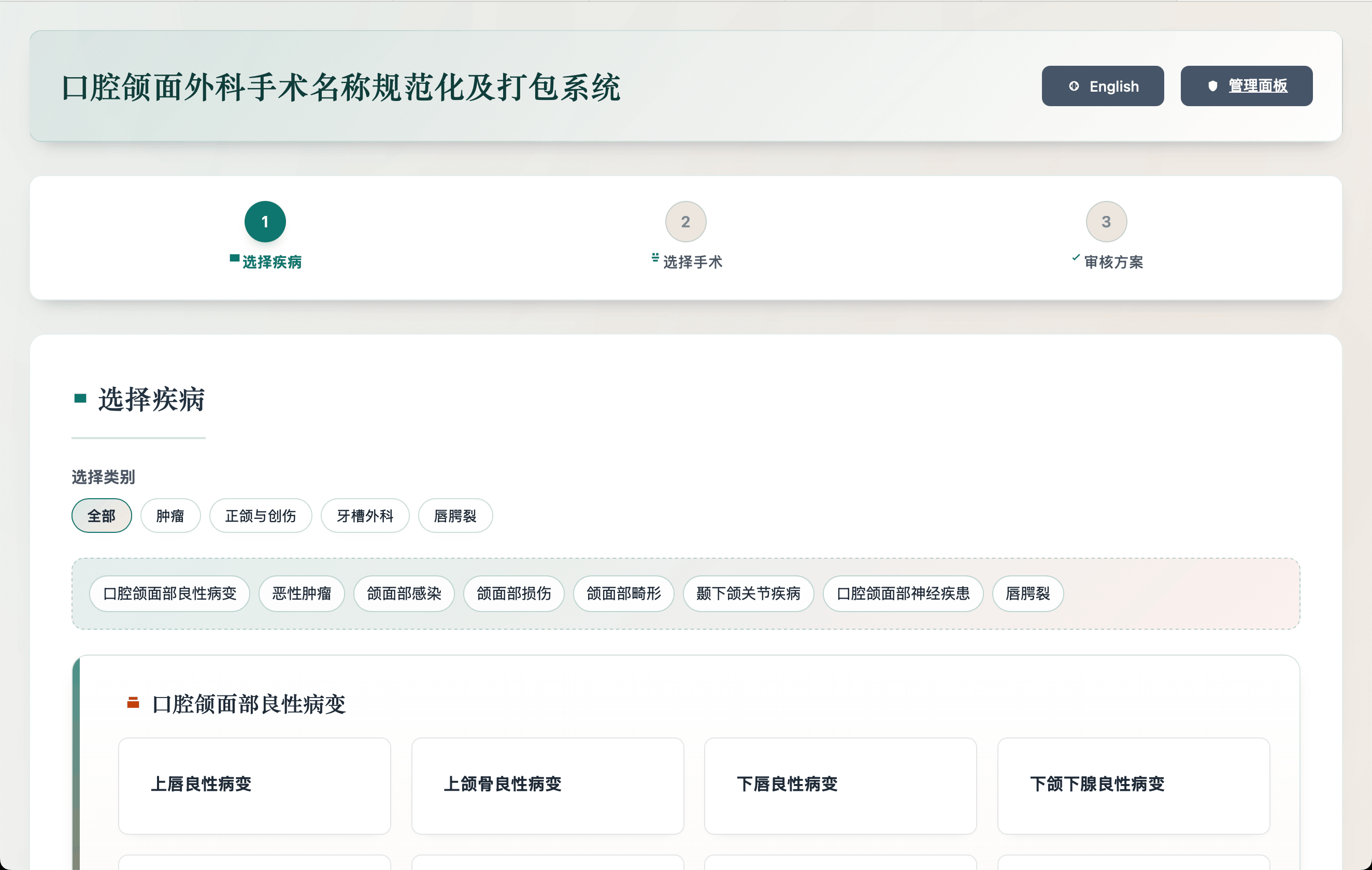Click the 选择类别 label text

103,477
